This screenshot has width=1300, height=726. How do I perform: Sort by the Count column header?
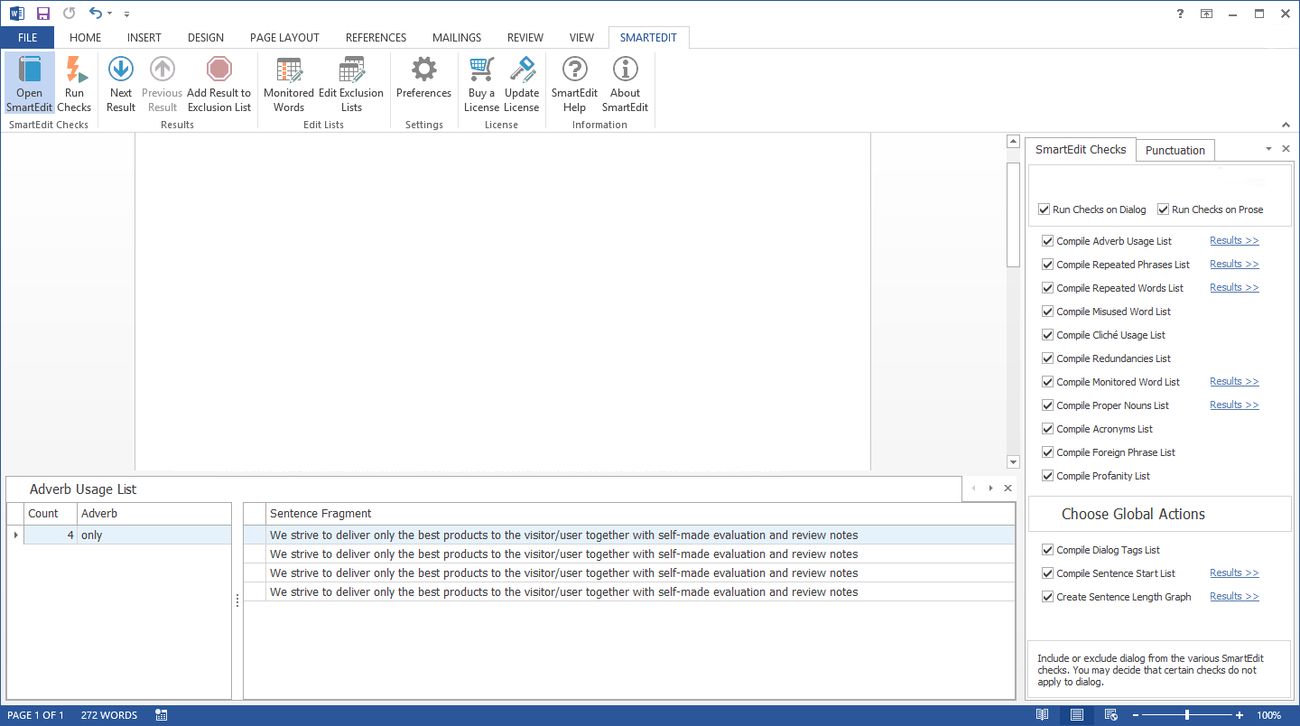50,513
